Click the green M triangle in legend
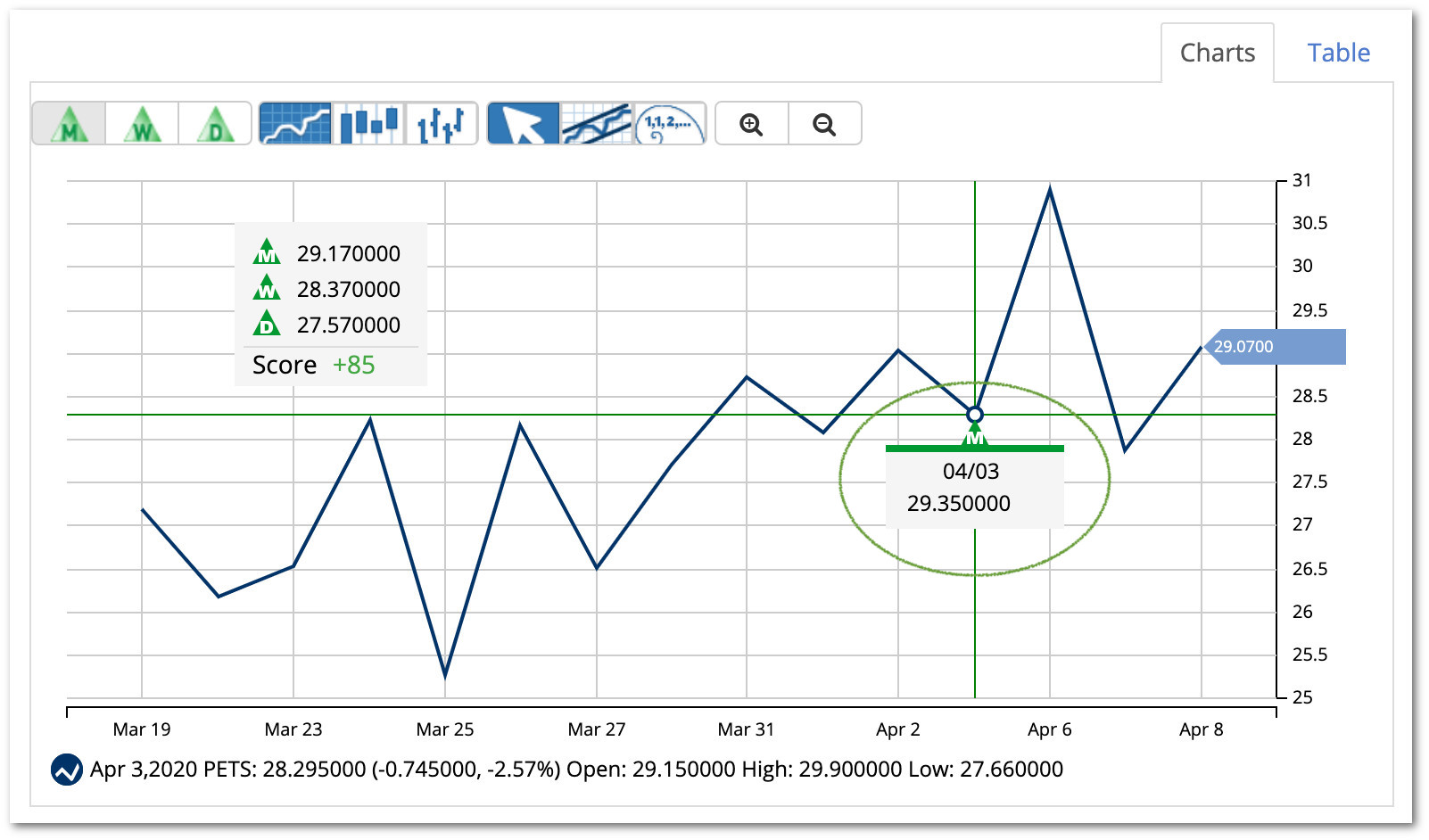1429x840 pixels. coord(267,251)
